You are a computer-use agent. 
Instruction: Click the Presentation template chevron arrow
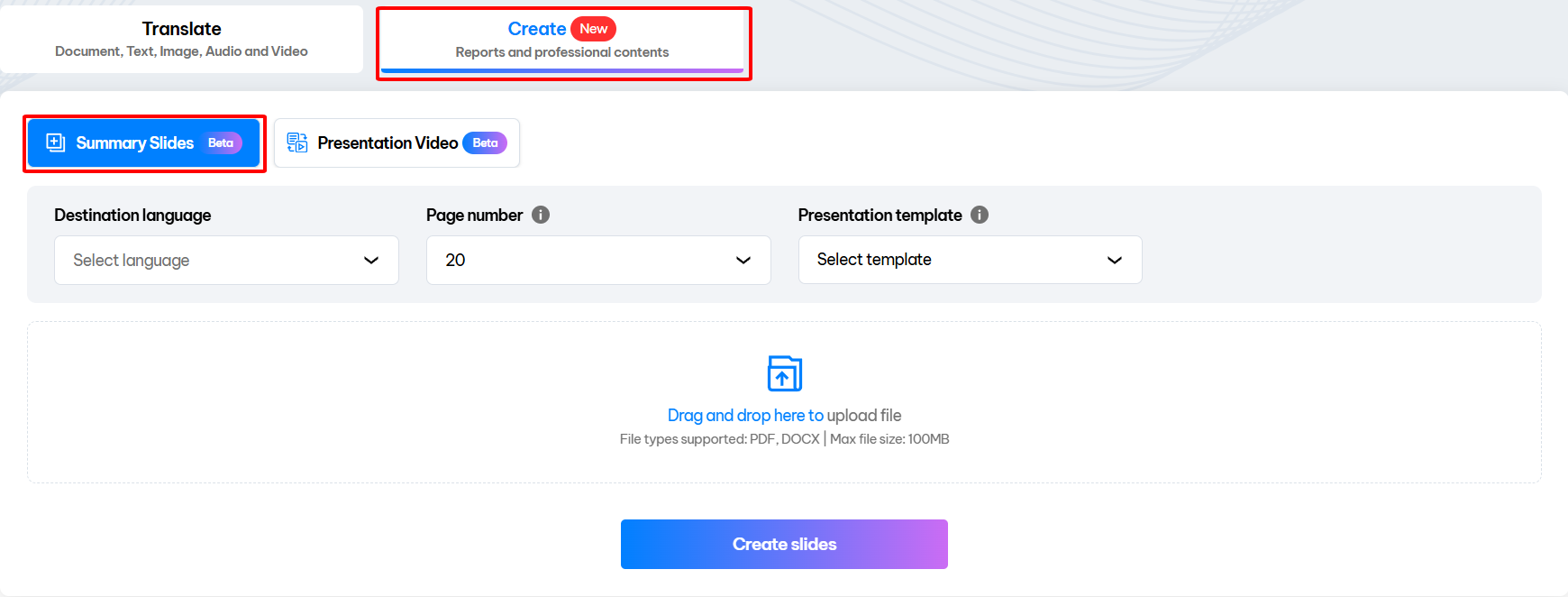point(1115,261)
